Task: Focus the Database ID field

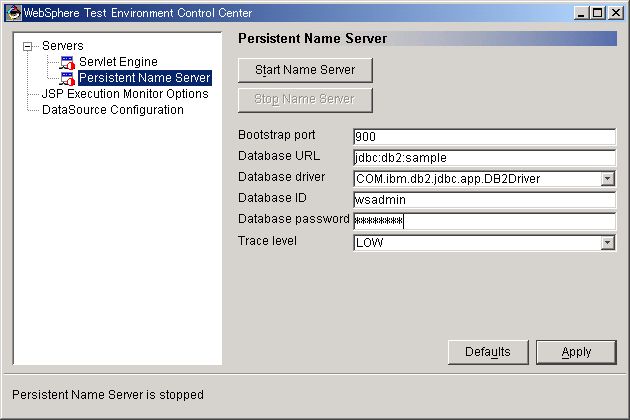Action: click(x=484, y=200)
